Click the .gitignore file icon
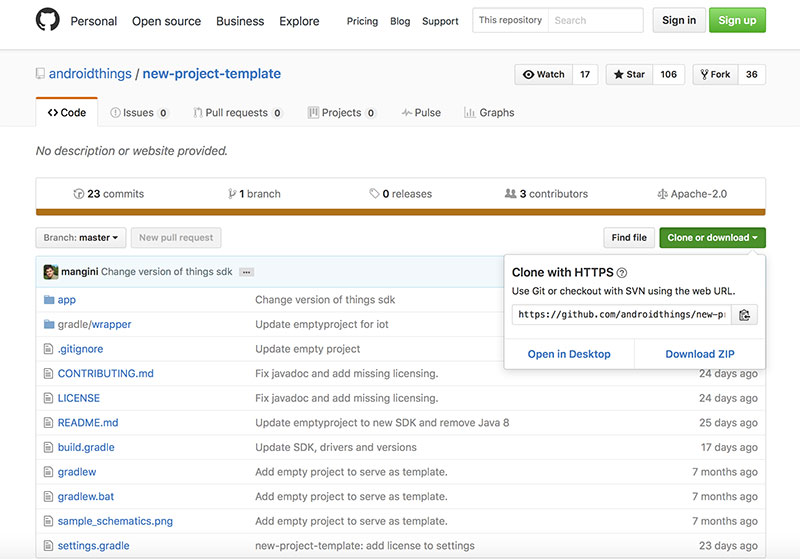Screen dimensions: 800x559 coord(47,349)
